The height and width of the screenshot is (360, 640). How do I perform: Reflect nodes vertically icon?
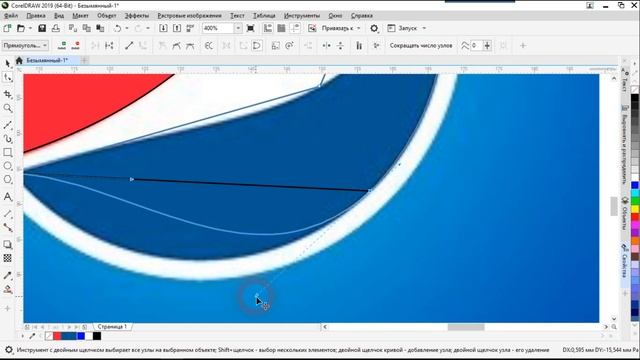[x=340, y=45]
